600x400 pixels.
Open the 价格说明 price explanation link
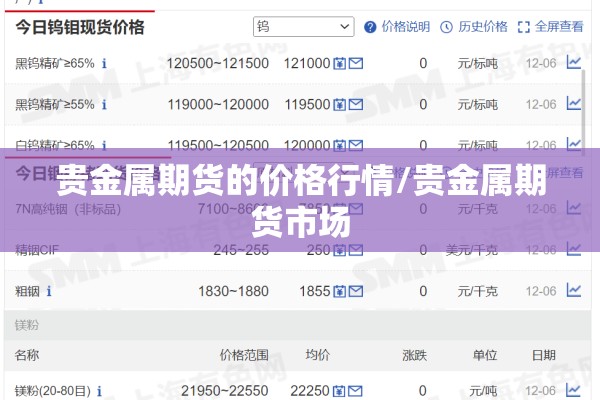406,27
